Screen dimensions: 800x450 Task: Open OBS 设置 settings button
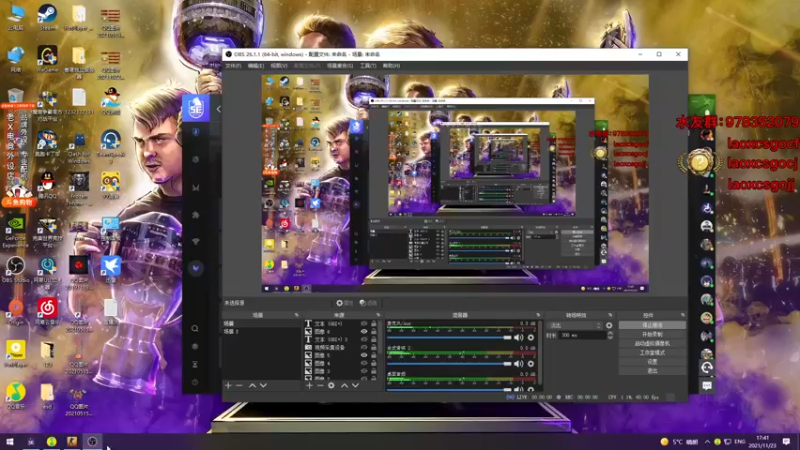652,362
